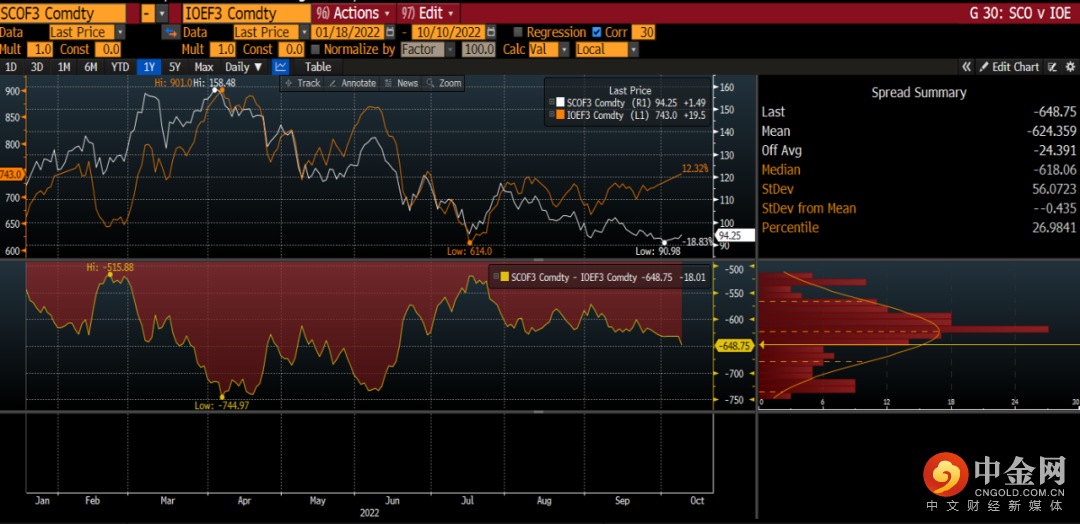
Task: Click the -648.75 spread axis label
Action: [x=734, y=345]
